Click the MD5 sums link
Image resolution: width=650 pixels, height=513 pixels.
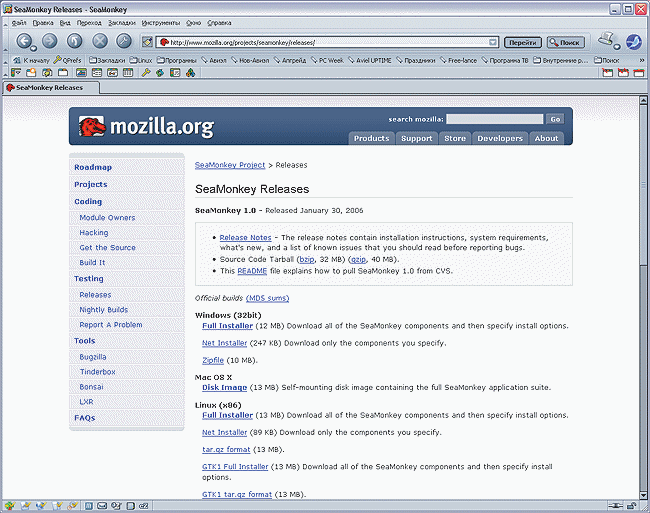(267, 298)
